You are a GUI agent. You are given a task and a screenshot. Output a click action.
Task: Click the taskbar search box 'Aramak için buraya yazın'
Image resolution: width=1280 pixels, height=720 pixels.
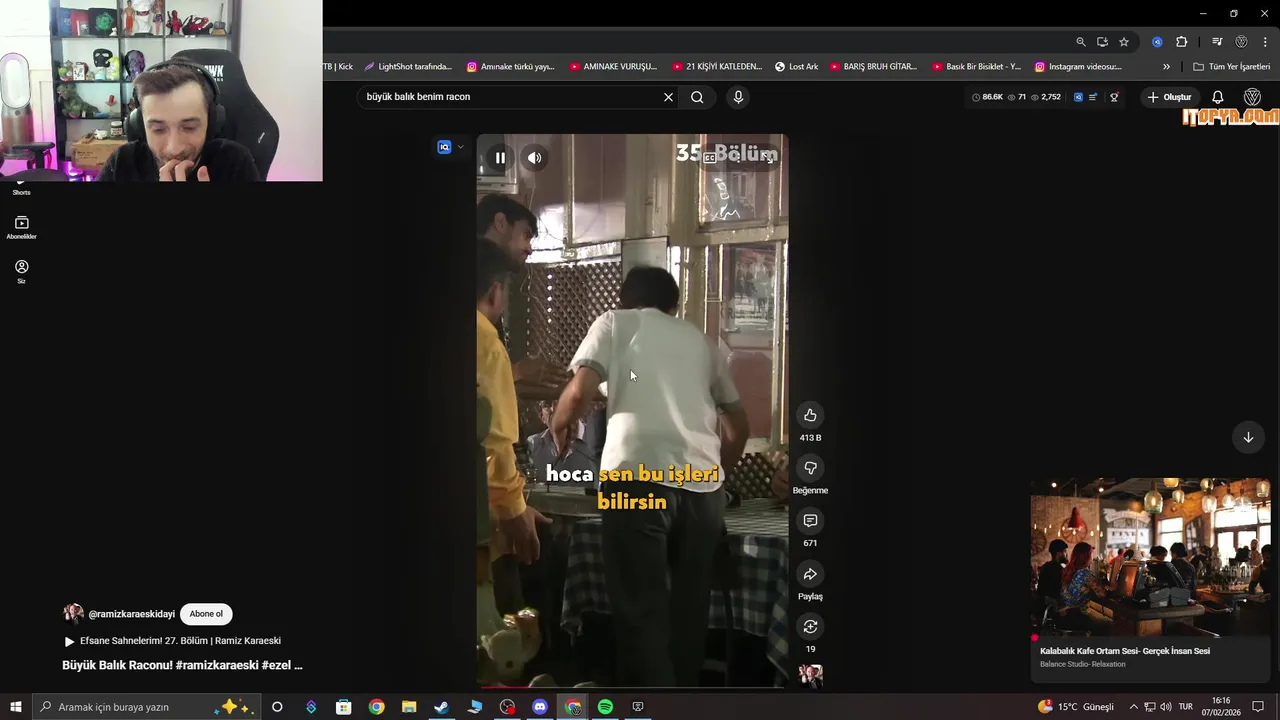(x=144, y=707)
